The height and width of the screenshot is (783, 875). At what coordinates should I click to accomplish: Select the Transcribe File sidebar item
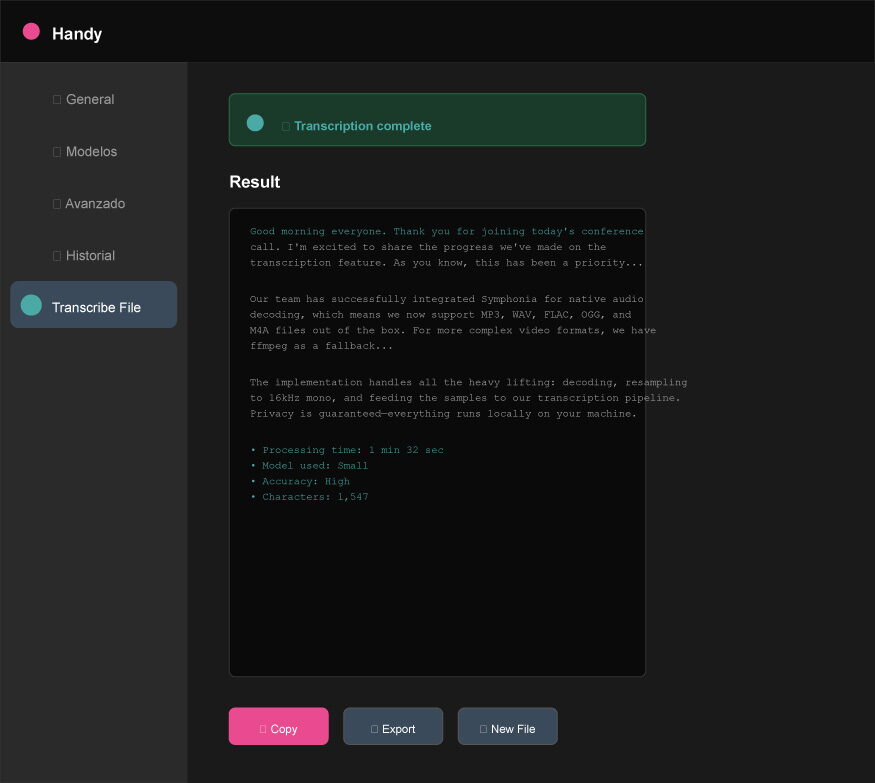tap(93, 305)
